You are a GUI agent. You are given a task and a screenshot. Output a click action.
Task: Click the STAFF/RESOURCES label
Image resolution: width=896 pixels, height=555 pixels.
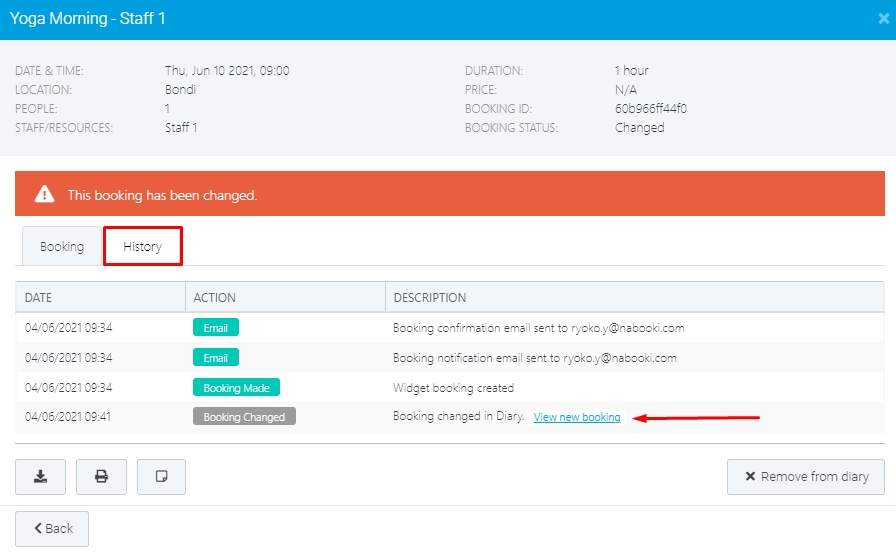tap(64, 127)
